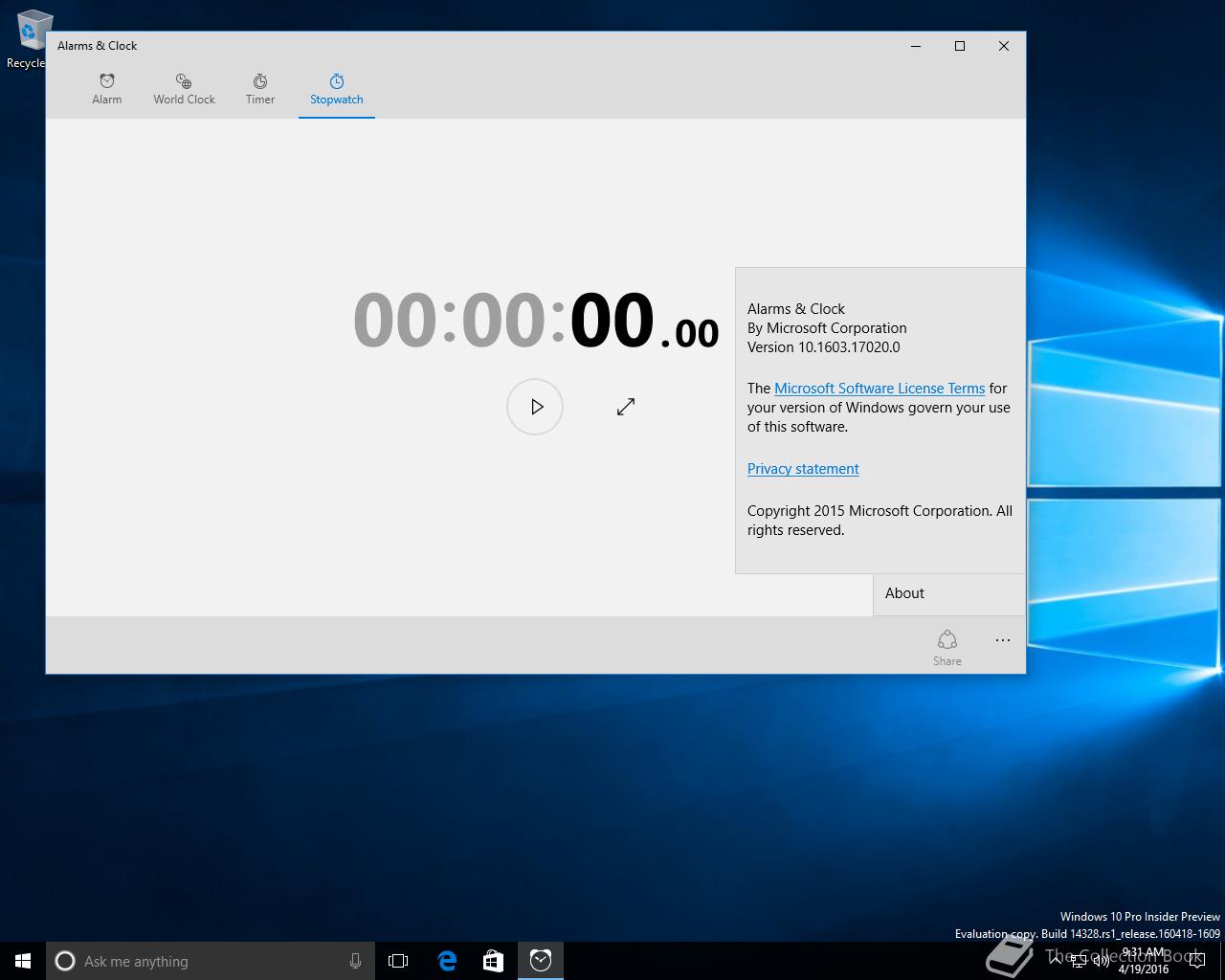Image resolution: width=1225 pixels, height=980 pixels.
Task: Open the Windows Start menu
Action: [x=23, y=961]
